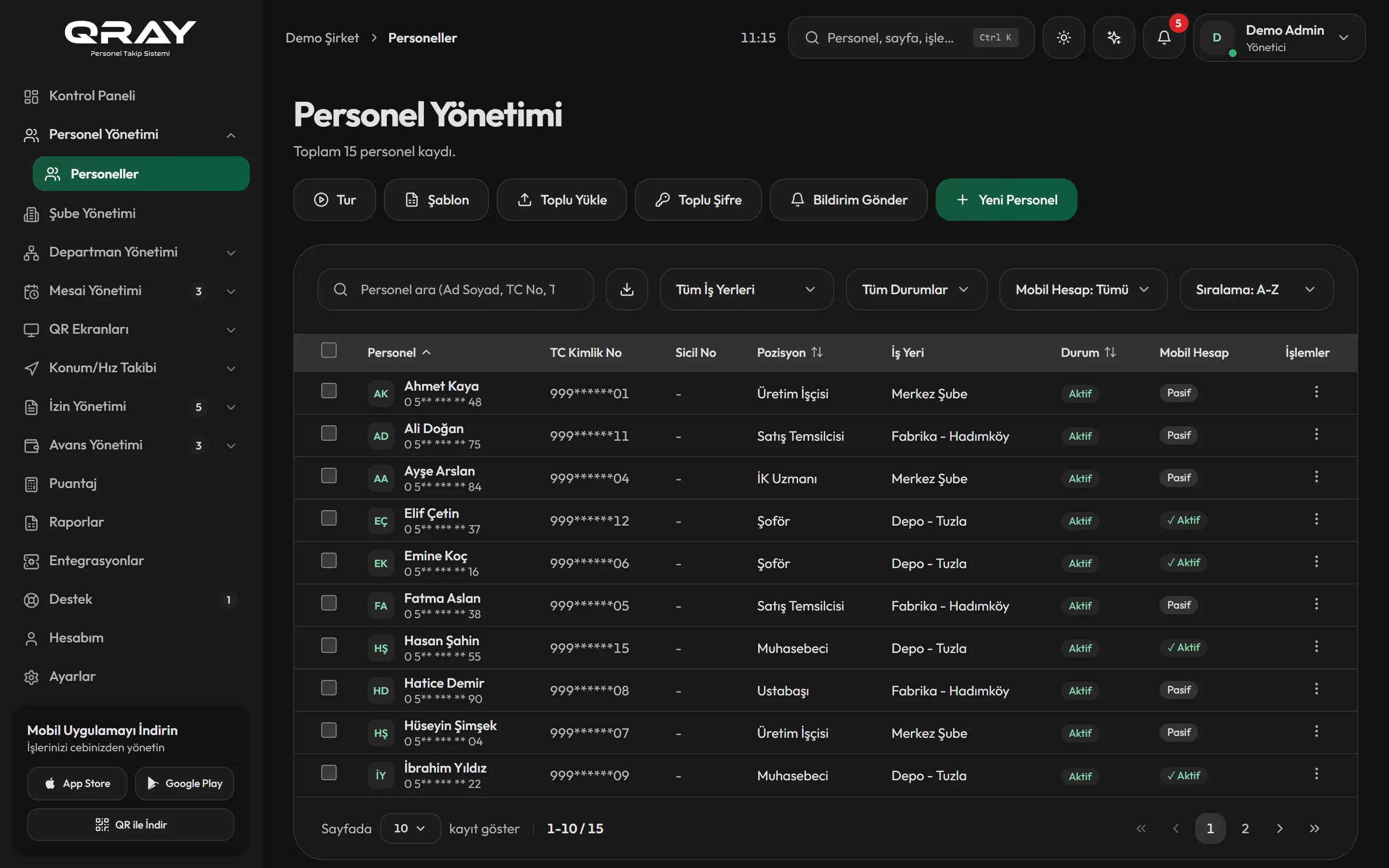Sort the table by Pozisyon column arrows
The image size is (1389, 868).
point(817,353)
